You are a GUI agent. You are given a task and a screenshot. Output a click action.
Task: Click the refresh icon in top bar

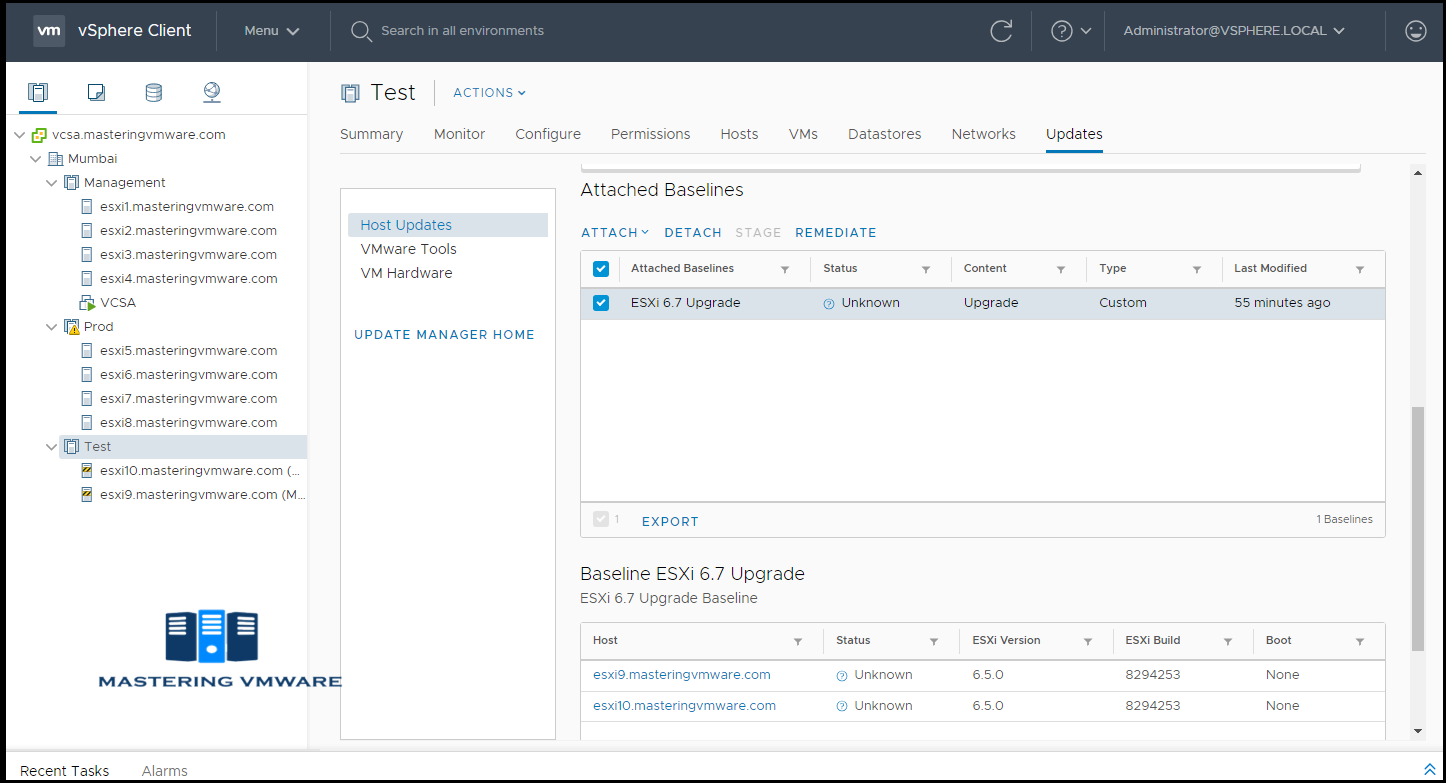[1001, 31]
